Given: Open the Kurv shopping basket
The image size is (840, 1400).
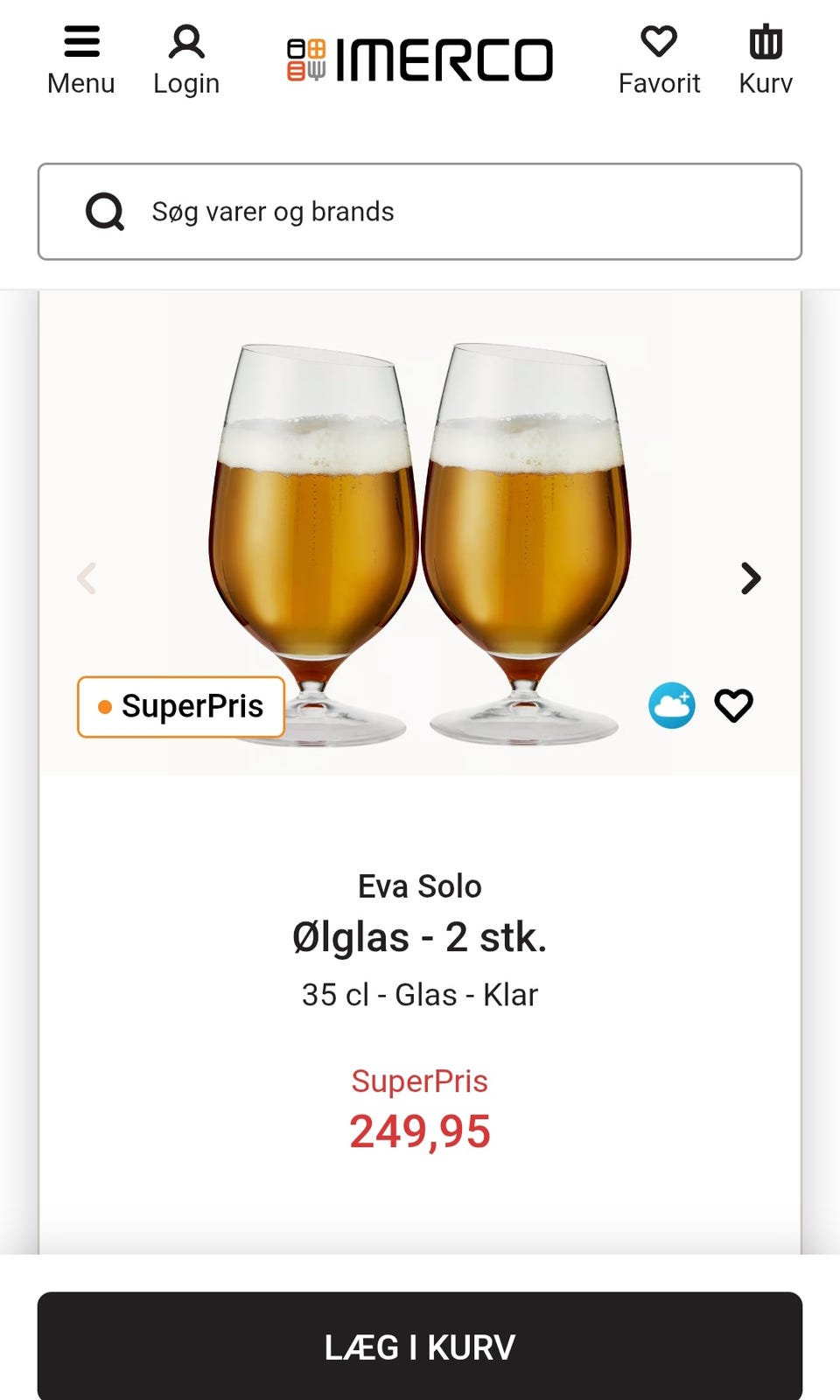Looking at the screenshot, I should click(x=766, y=59).
